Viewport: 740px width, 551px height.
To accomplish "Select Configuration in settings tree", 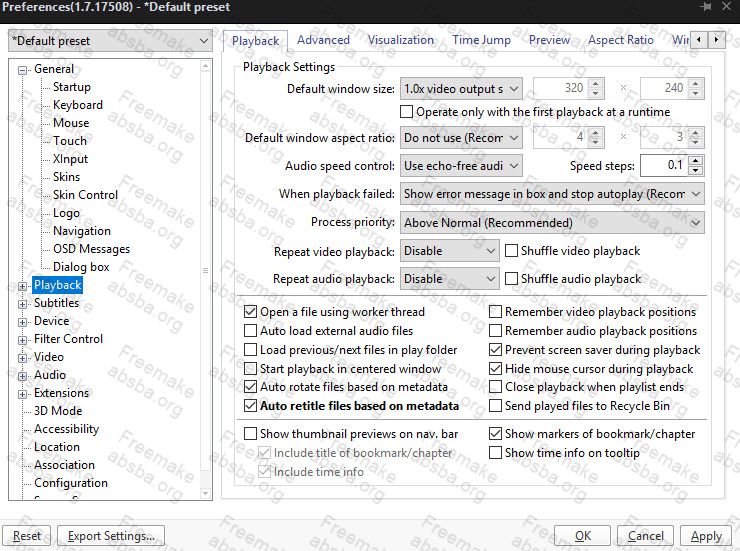I will click(71, 483).
